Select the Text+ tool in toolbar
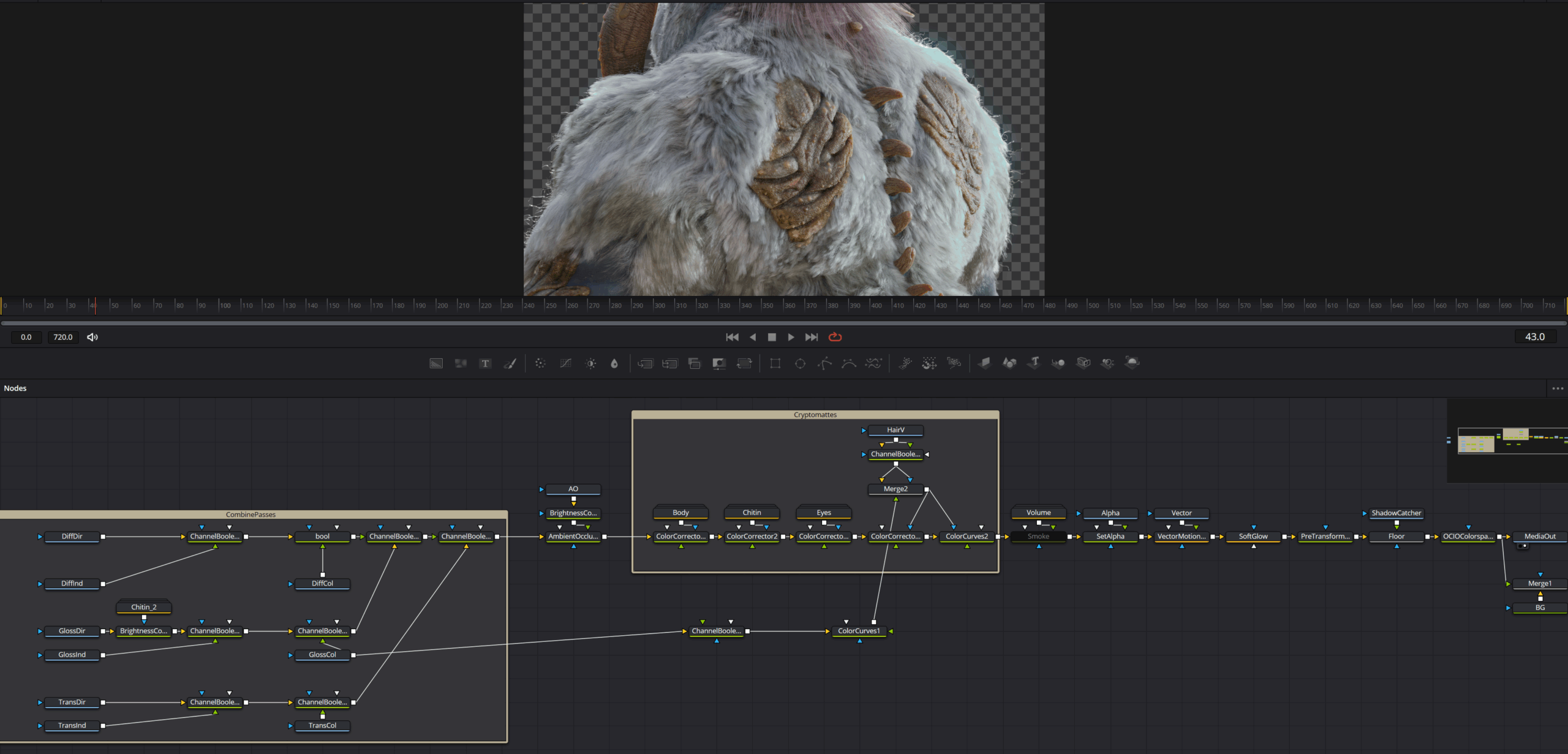 [485, 363]
